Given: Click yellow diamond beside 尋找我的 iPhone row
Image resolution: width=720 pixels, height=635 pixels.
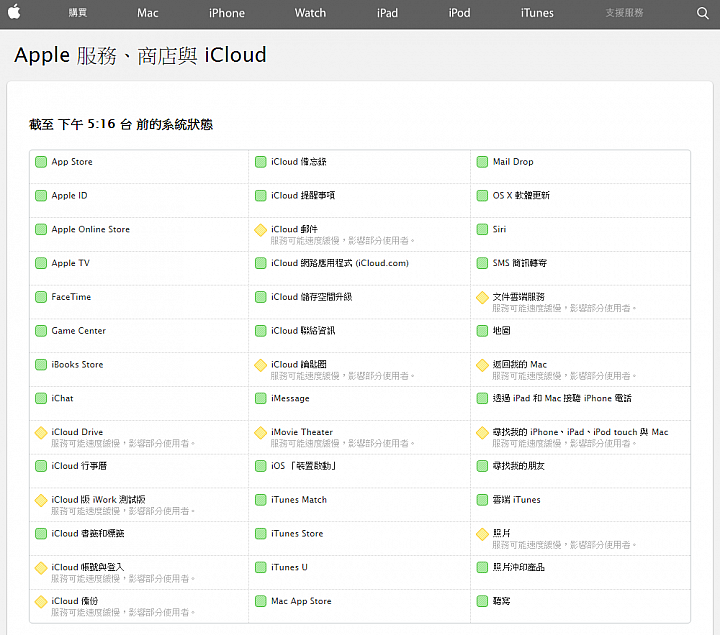Looking at the screenshot, I should 482,433.
